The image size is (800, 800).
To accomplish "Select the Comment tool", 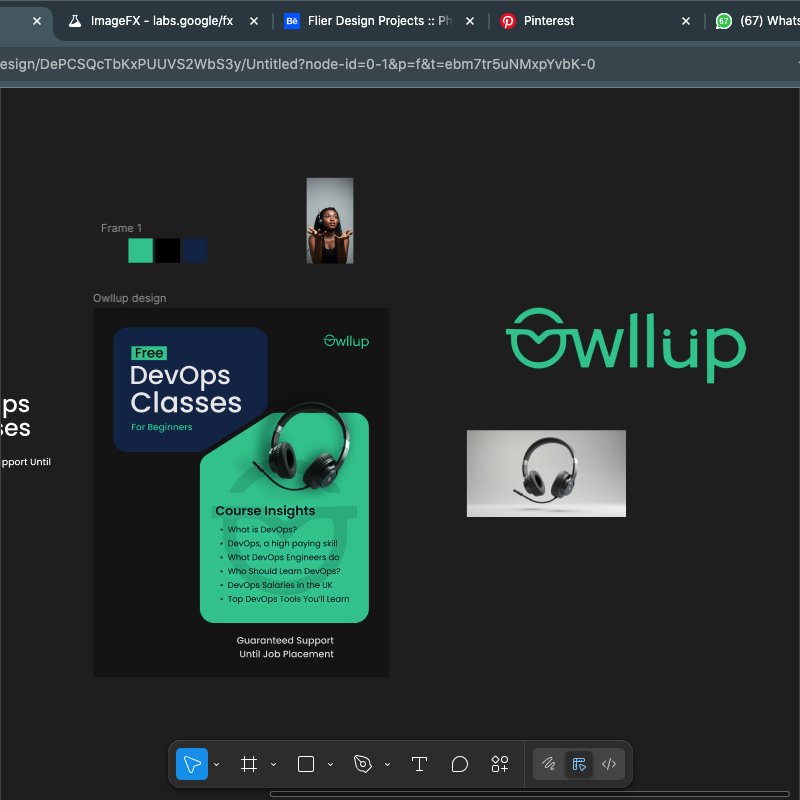I will [460, 764].
